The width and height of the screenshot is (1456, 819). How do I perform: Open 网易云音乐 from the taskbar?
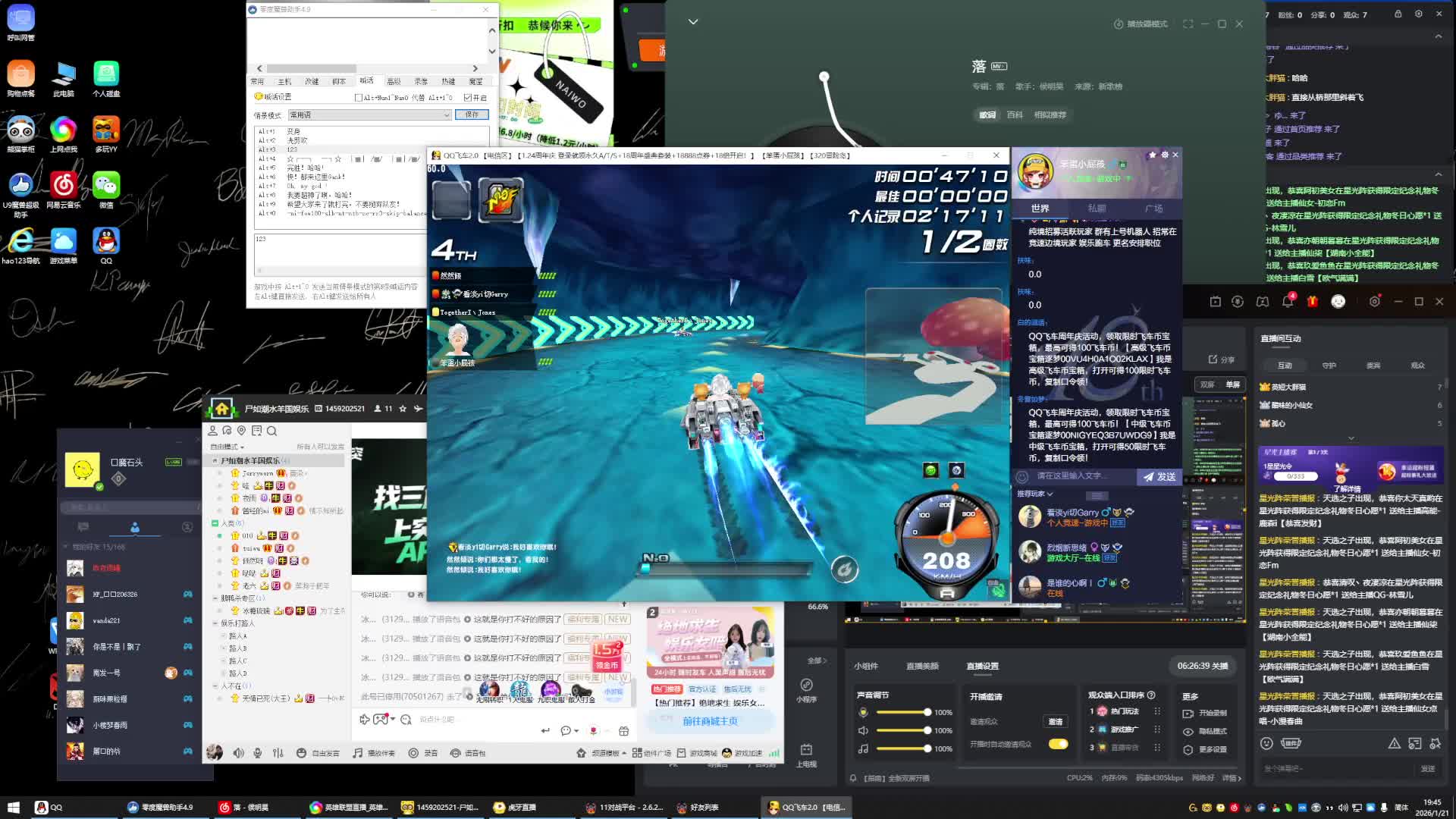pos(244,808)
